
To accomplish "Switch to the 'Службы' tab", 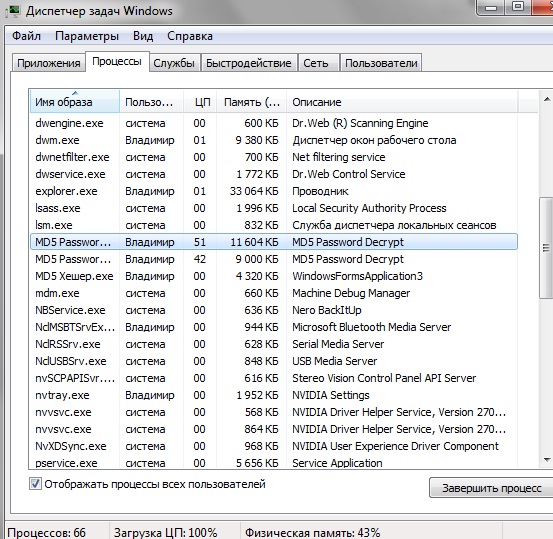I will coord(174,63).
